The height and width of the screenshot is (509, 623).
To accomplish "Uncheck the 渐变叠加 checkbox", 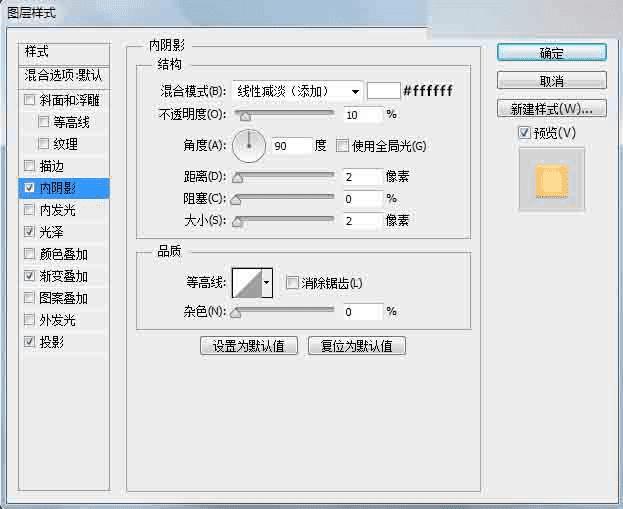I will 29,275.
